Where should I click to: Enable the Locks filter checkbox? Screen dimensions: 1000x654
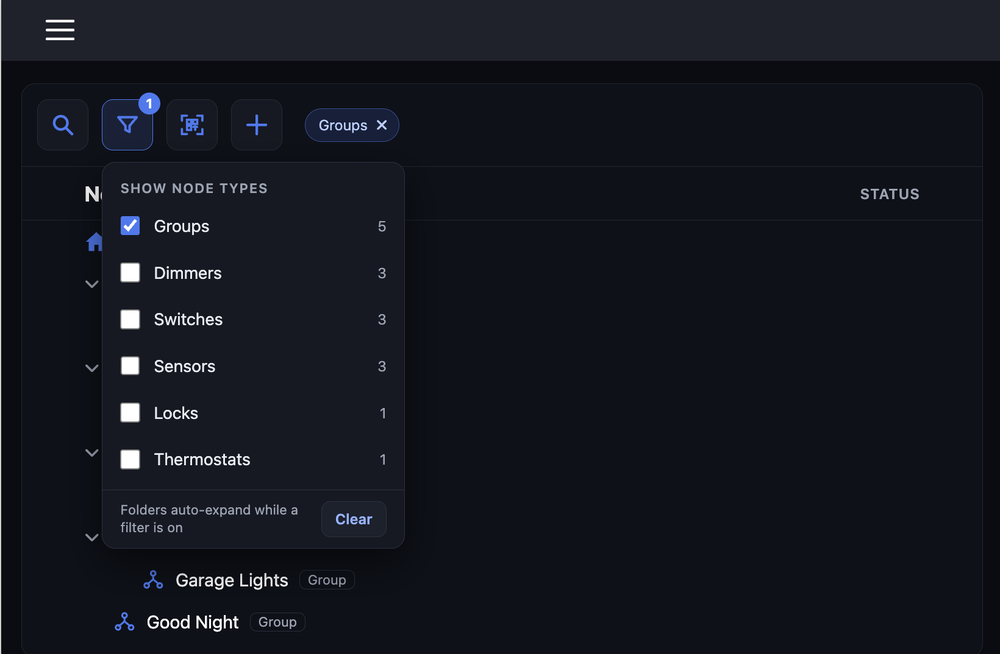click(x=130, y=412)
